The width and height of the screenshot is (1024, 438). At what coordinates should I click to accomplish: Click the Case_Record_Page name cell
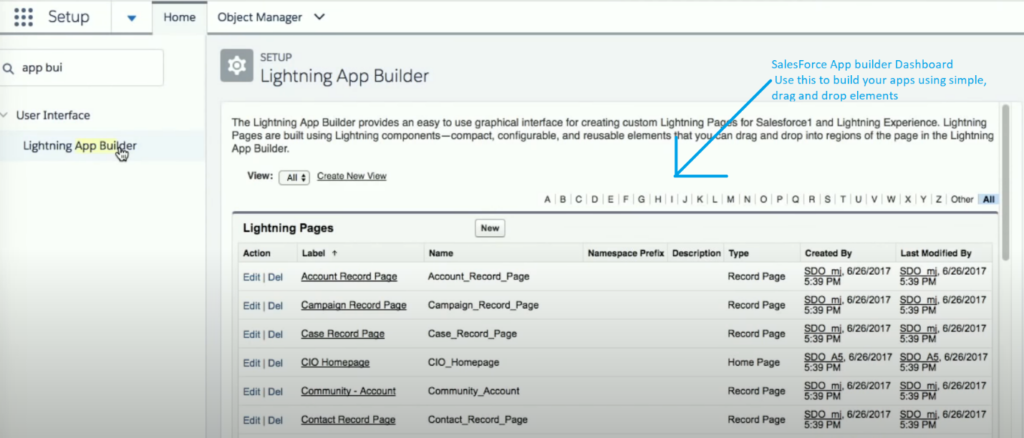(x=472, y=334)
